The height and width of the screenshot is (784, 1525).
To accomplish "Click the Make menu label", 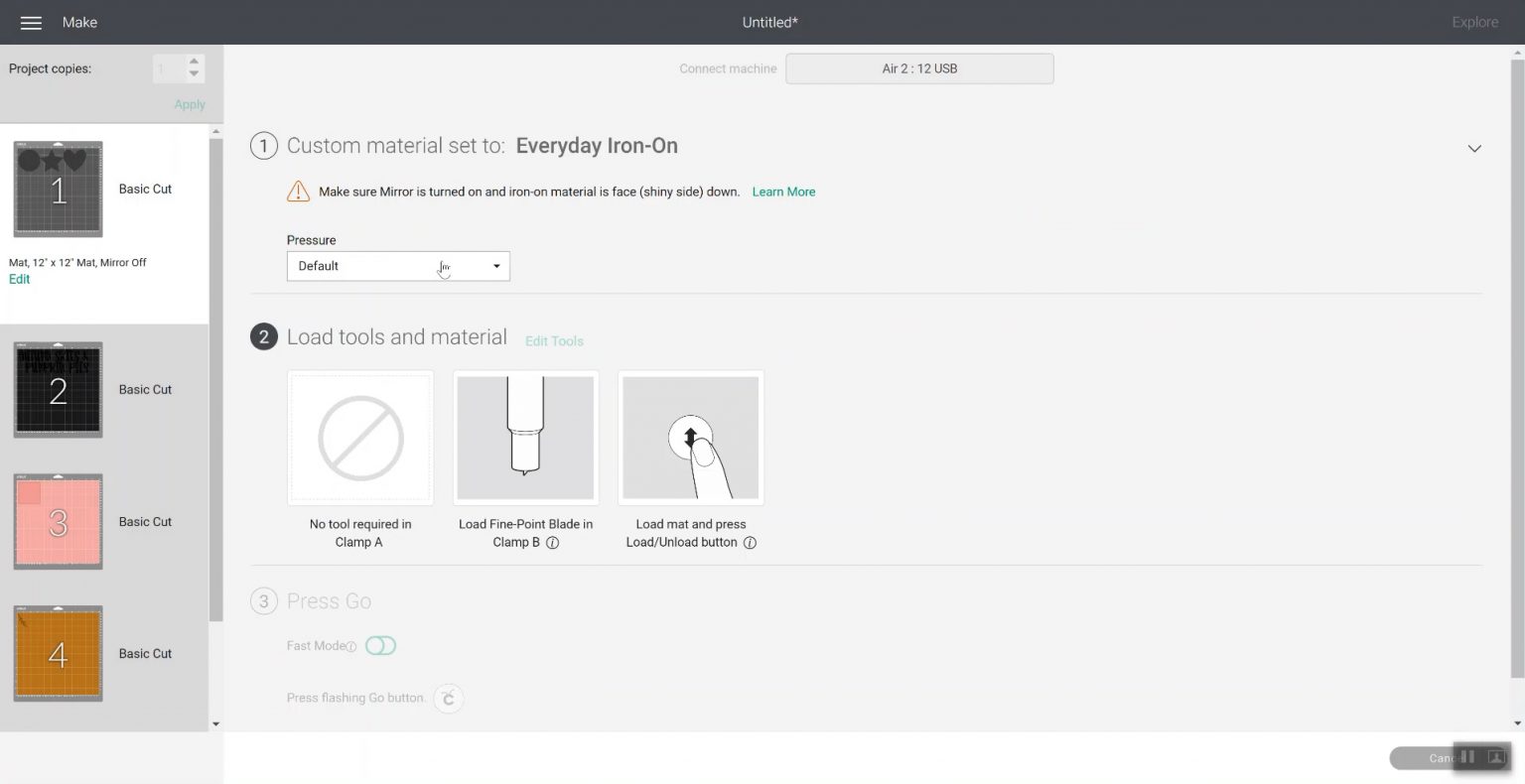I will click(x=79, y=22).
